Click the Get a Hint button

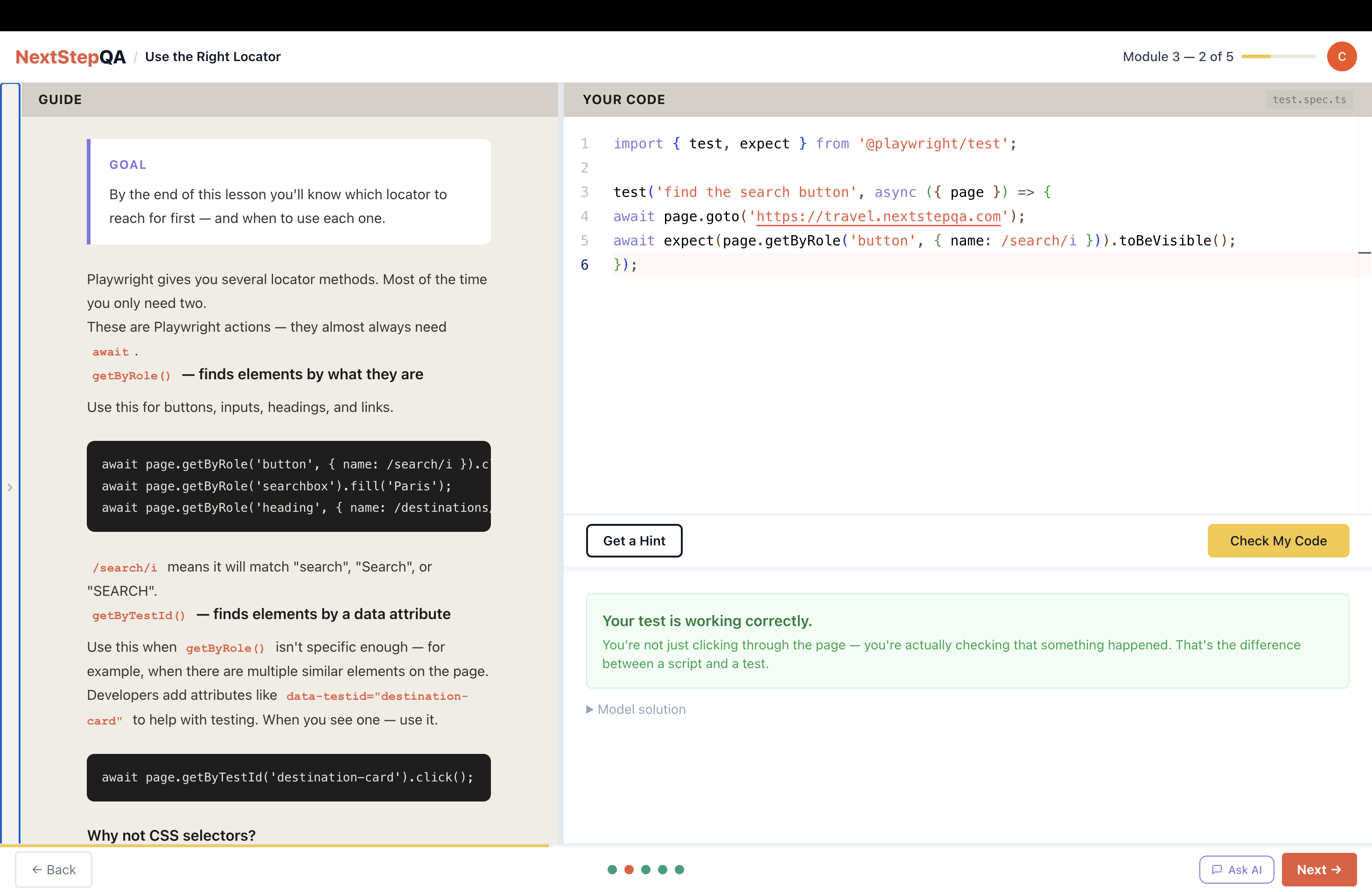634,541
